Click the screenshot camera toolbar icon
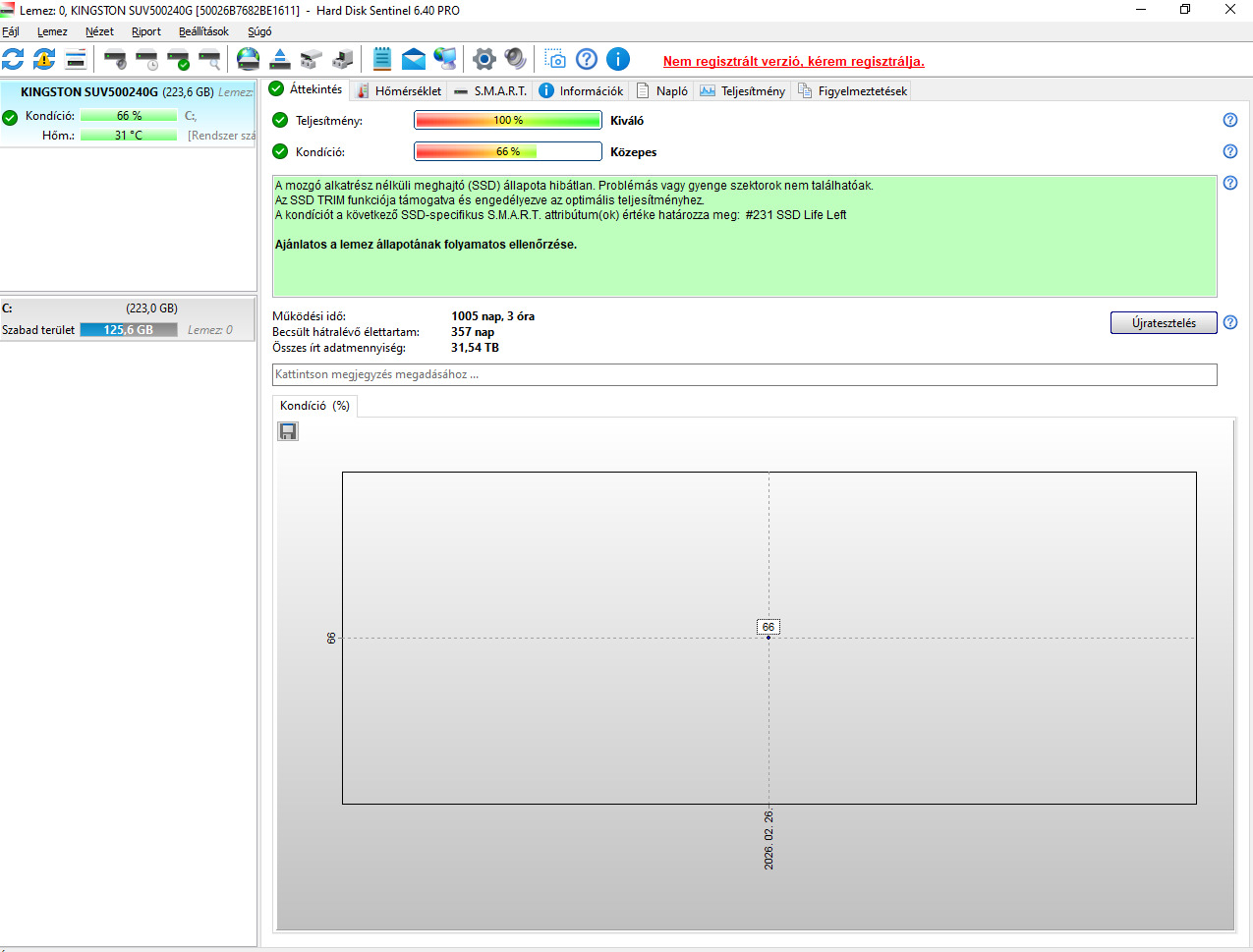This screenshot has height=952, width=1253. tap(555, 59)
